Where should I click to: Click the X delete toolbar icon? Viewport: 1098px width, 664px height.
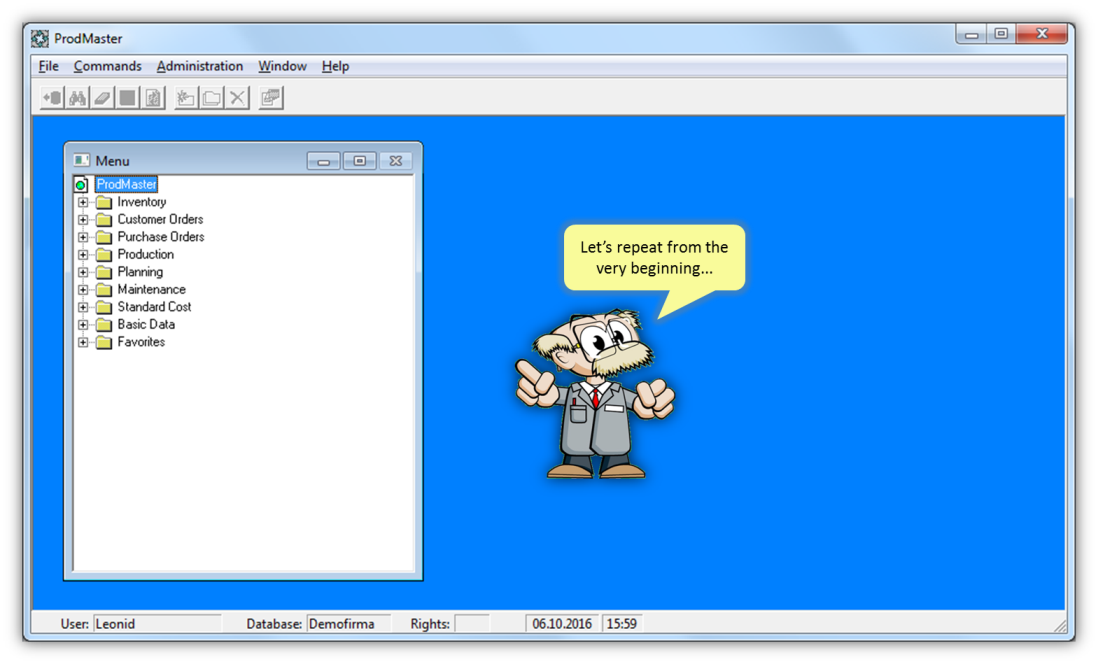237,98
